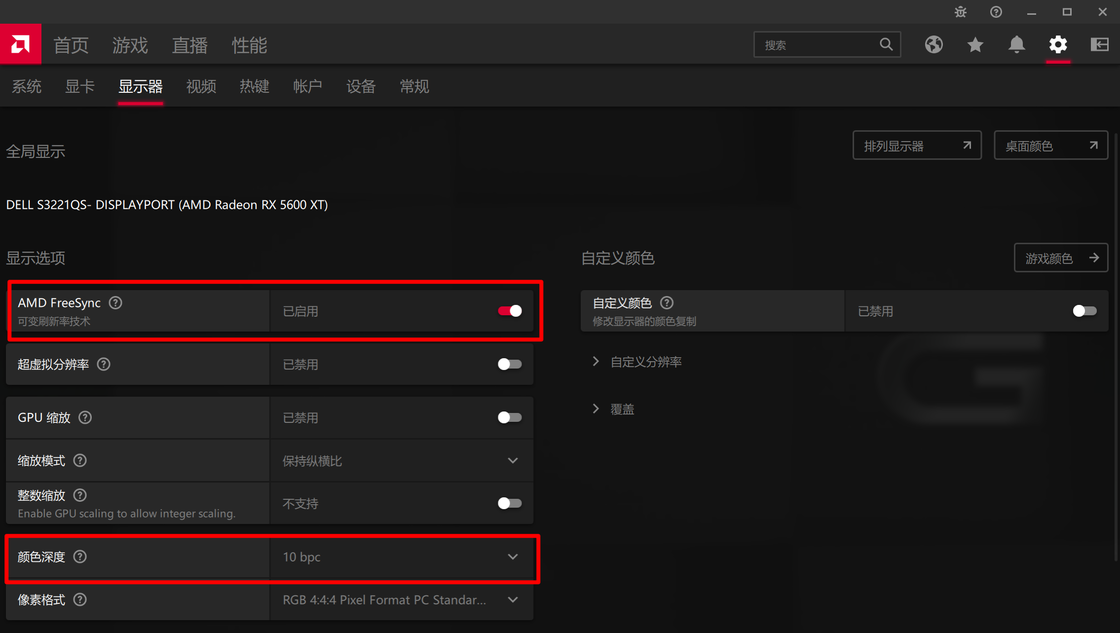Screen dimensions: 1120x633
Task: Click the AMD logo icon
Action: point(20,44)
